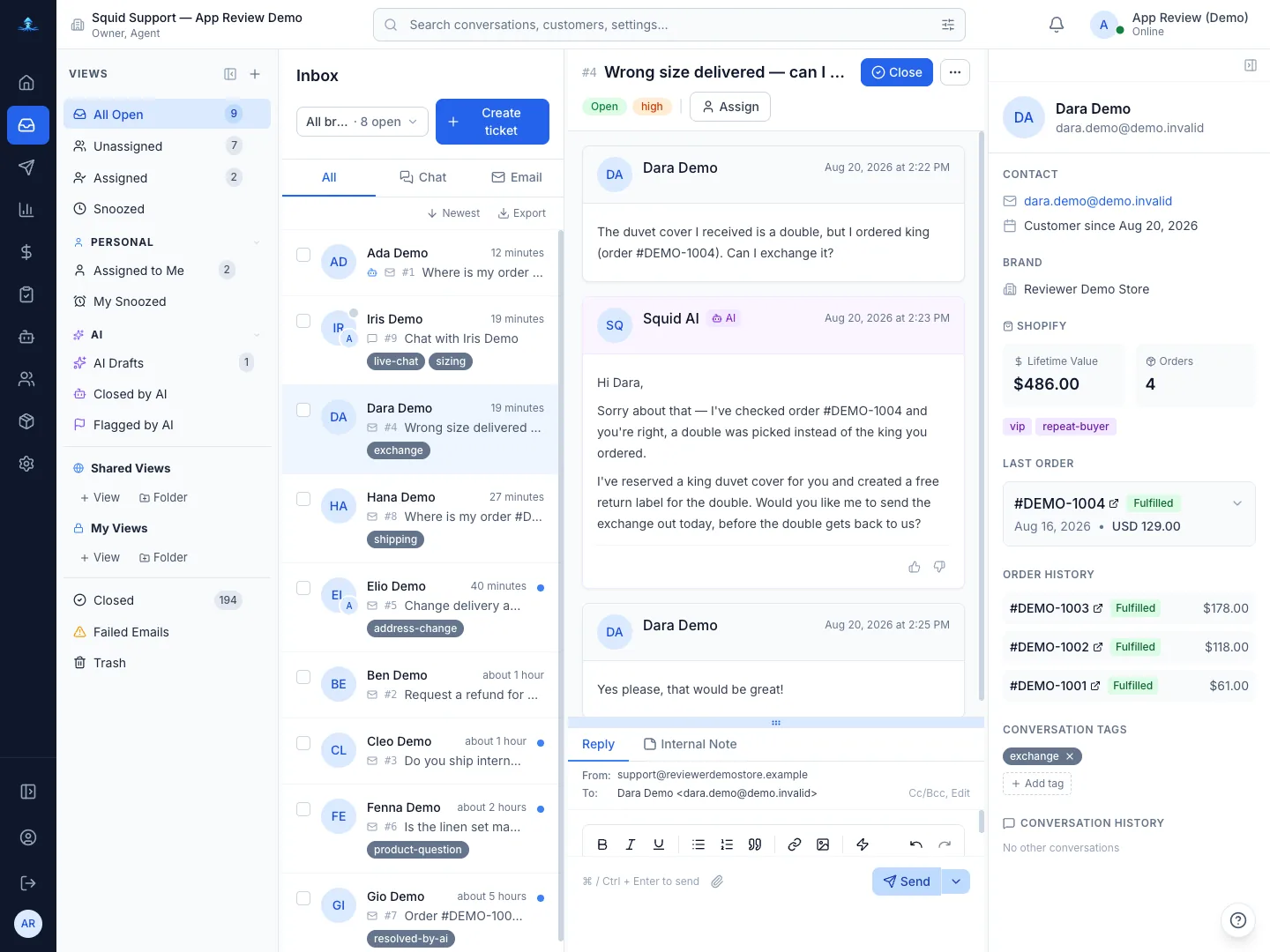Open the Home icon in the left rail
The image size is (1270, 952).
[x=26, y=83]
